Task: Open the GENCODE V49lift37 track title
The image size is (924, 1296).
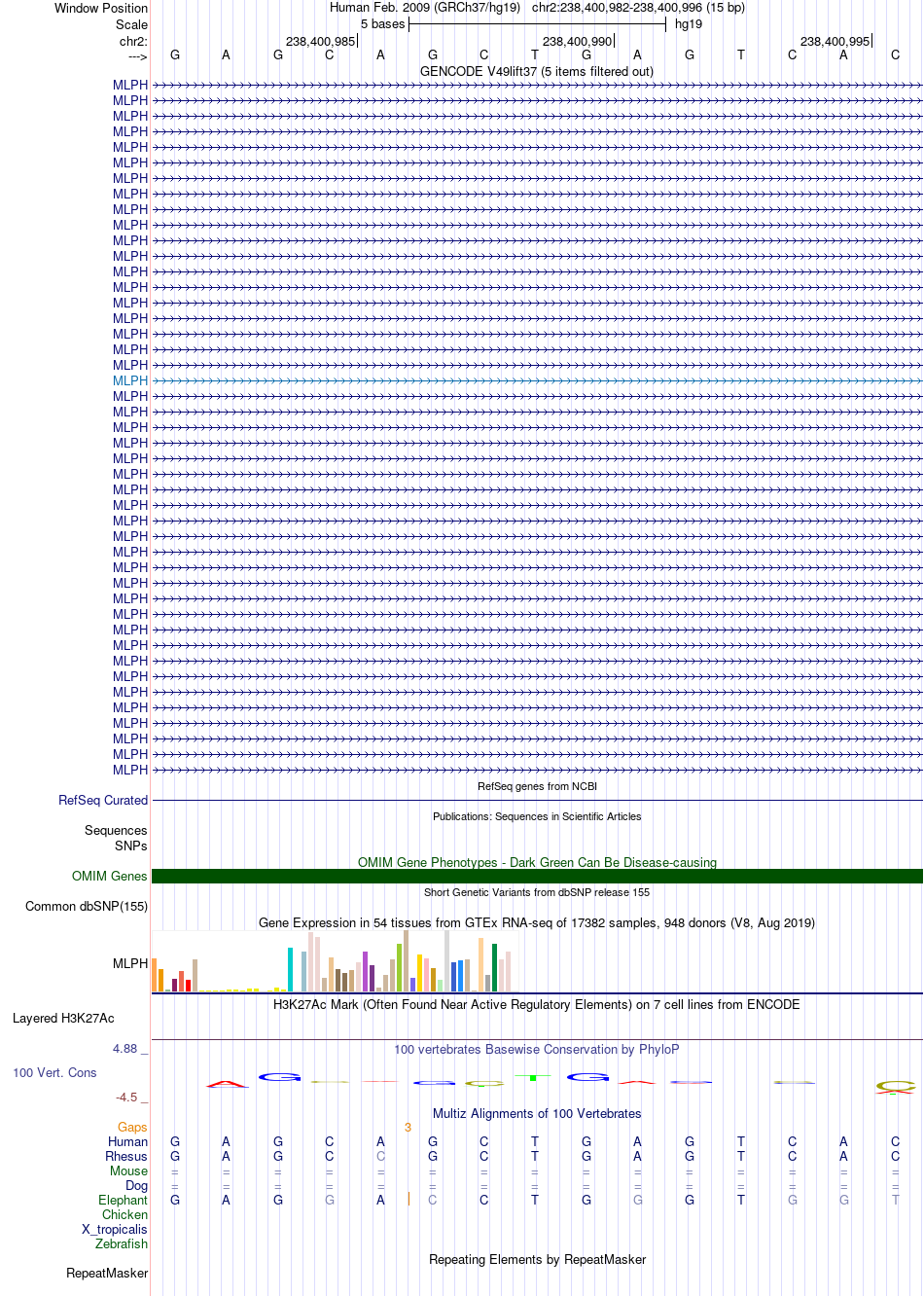Action: click(x=537, y=71)
